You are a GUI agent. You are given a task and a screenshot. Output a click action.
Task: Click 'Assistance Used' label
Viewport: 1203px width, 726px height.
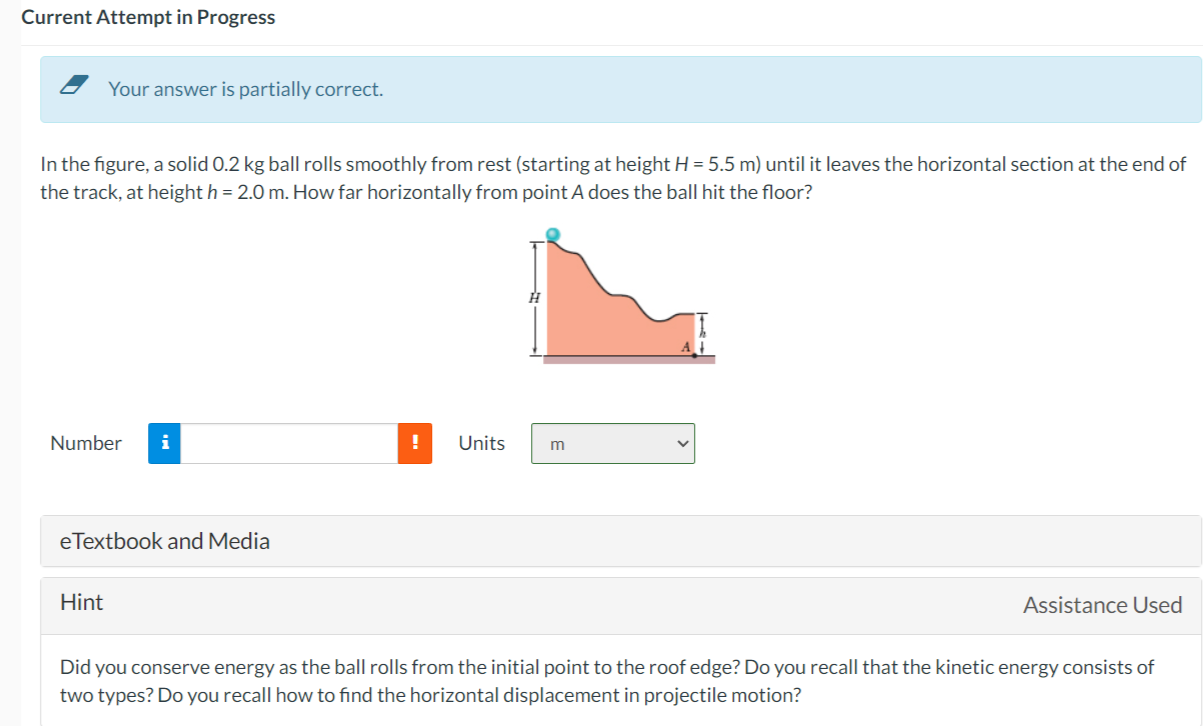click(x=1101, y=604)
